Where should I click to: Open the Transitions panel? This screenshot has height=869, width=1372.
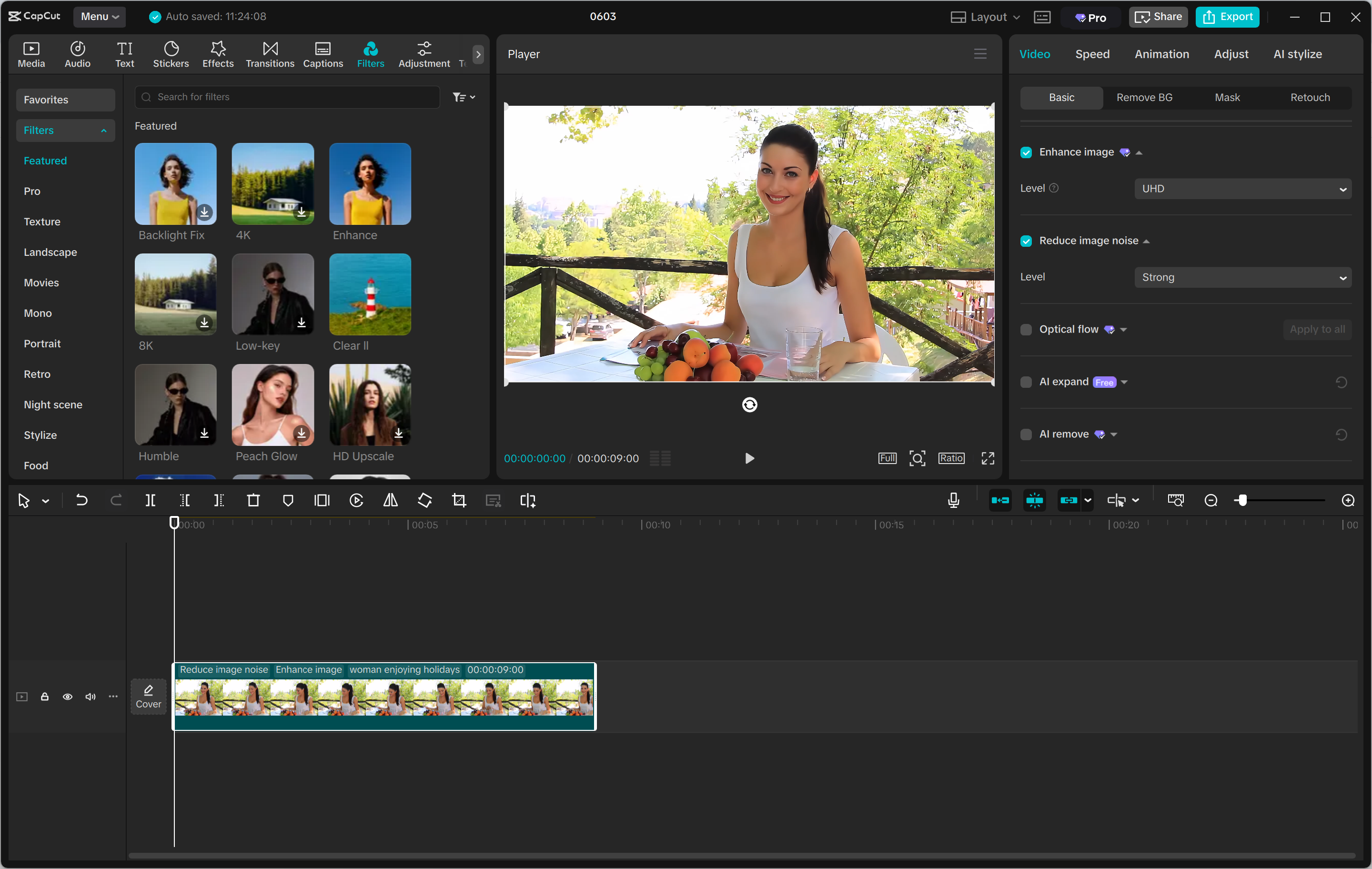coord(270,54)
